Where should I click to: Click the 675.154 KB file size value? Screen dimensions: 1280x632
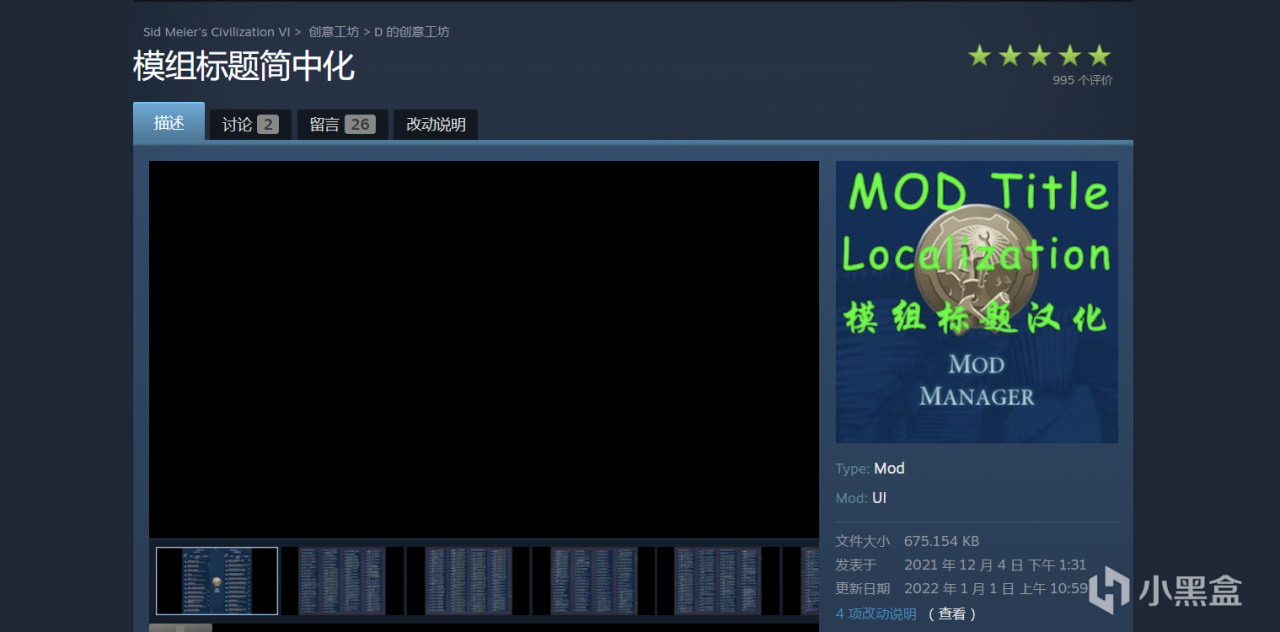(941, 541)
